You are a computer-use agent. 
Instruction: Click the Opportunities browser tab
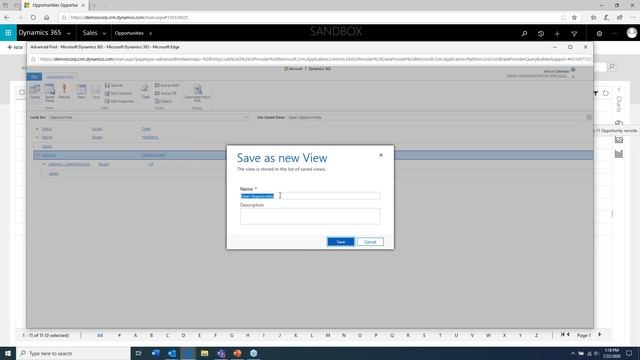point(54,5)
